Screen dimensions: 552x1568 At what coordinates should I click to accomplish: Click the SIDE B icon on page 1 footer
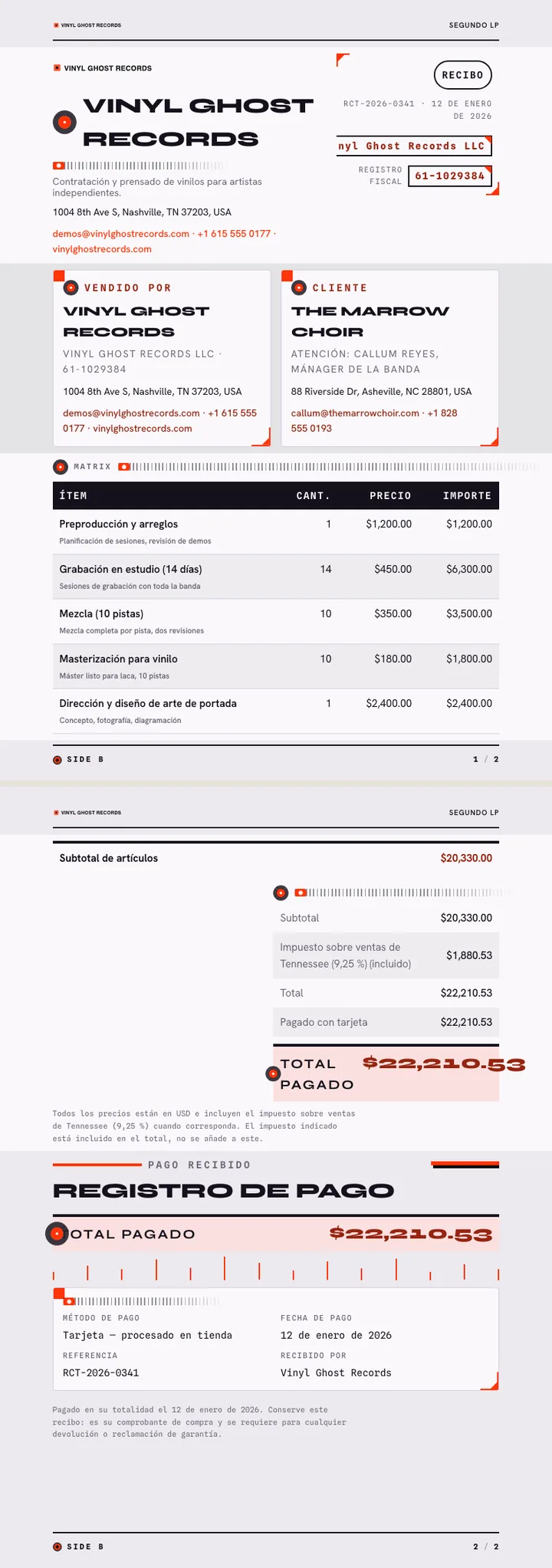click(58, 760)
